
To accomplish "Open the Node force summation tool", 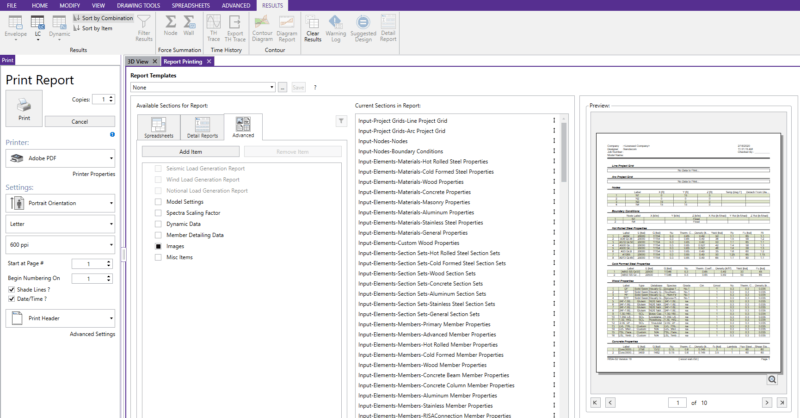I will pyautogui.click(x=170, y=25).
